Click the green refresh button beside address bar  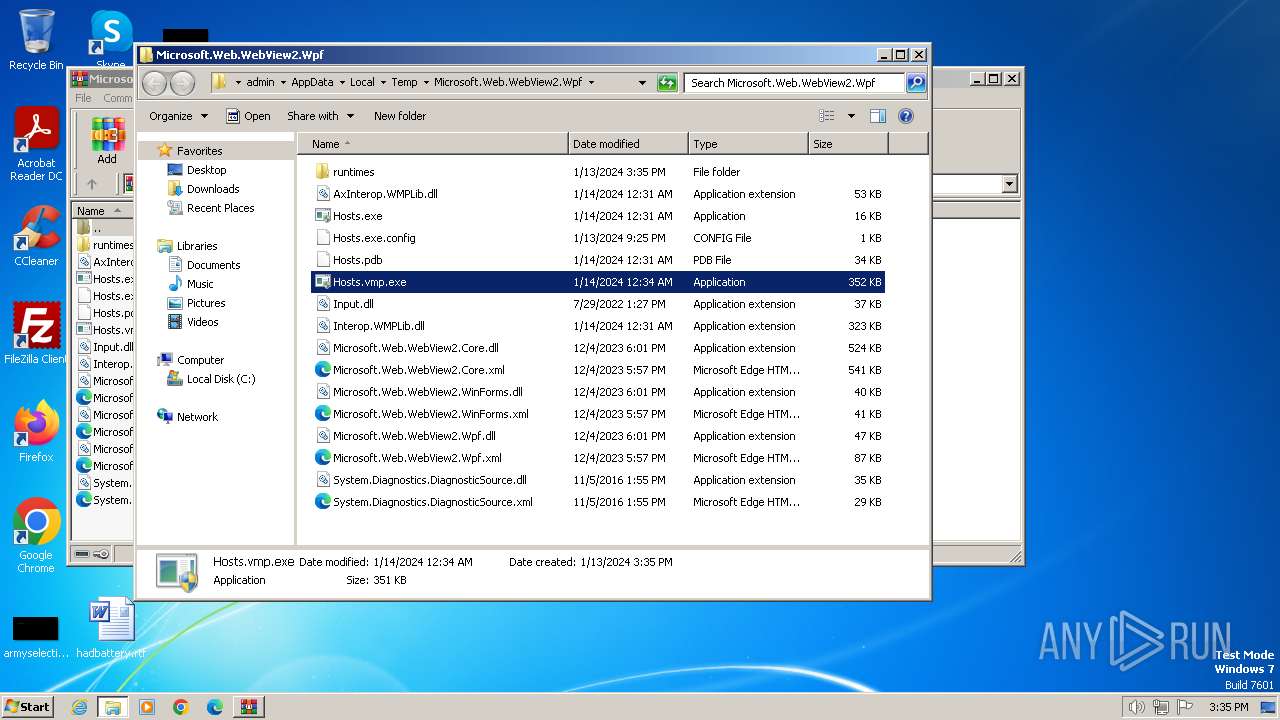(x=667, y=83)
